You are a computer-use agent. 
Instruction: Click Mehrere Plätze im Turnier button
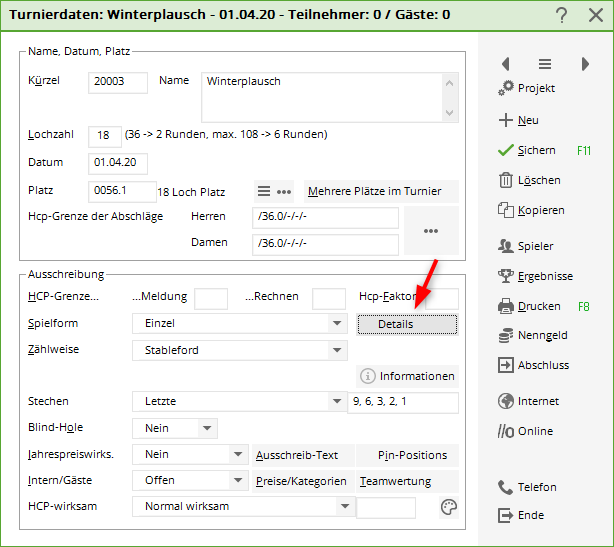click(x=380, y=191)
